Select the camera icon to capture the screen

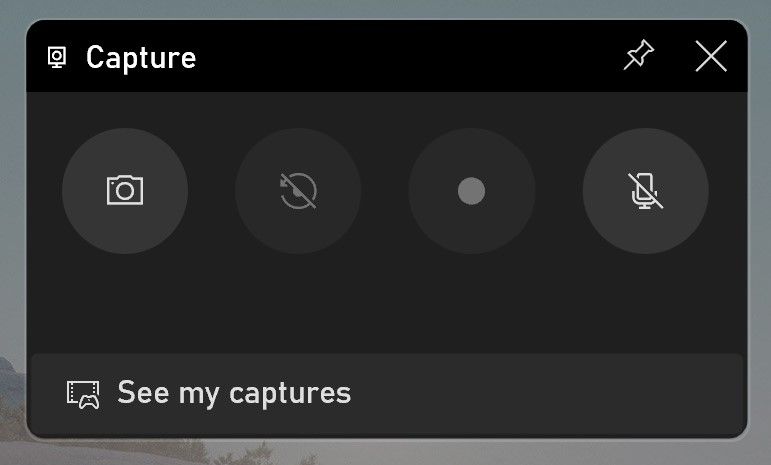pyautogui.click(x=125, y=190)
